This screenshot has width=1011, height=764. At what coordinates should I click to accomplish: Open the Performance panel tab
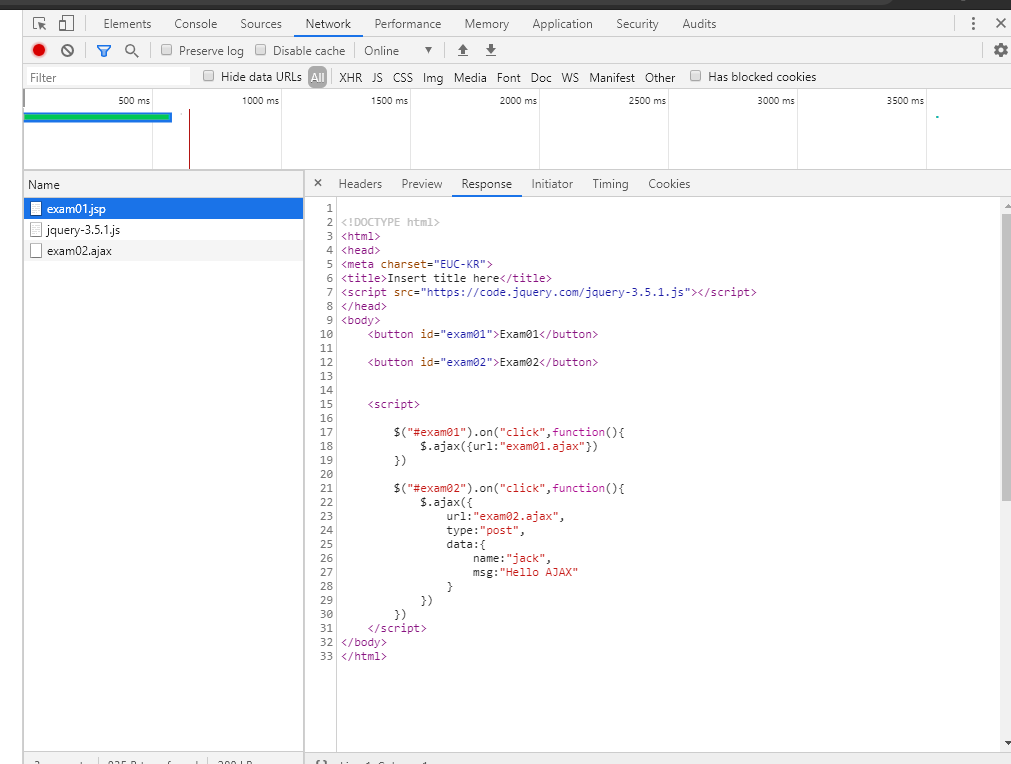pos(407,24)
